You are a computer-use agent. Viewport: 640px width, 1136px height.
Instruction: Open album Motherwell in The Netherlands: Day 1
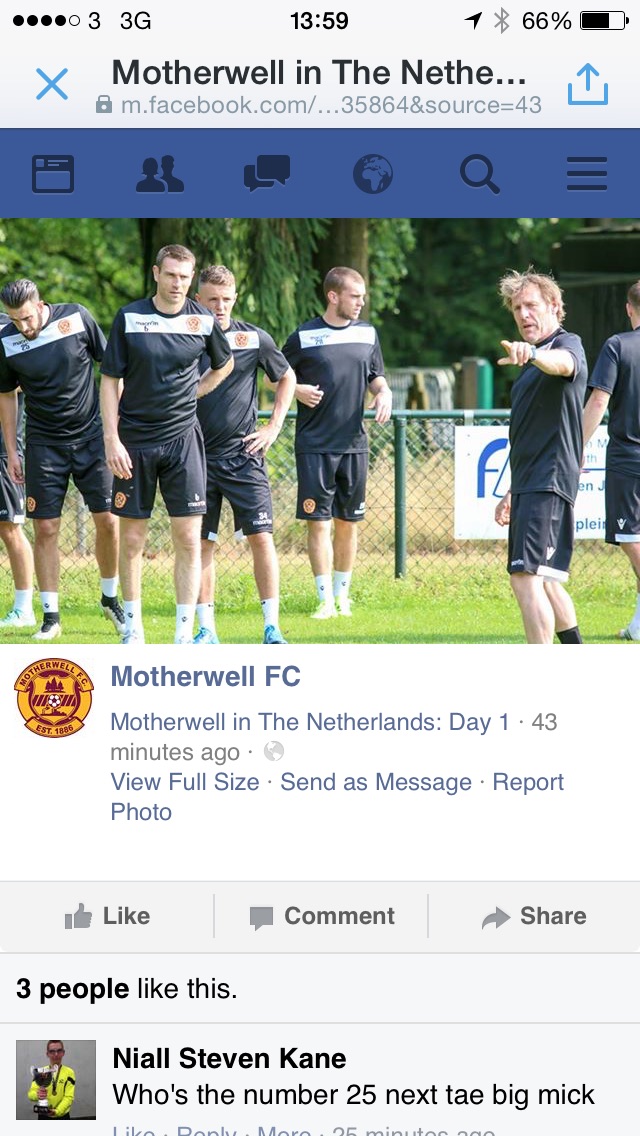point(309,722)
